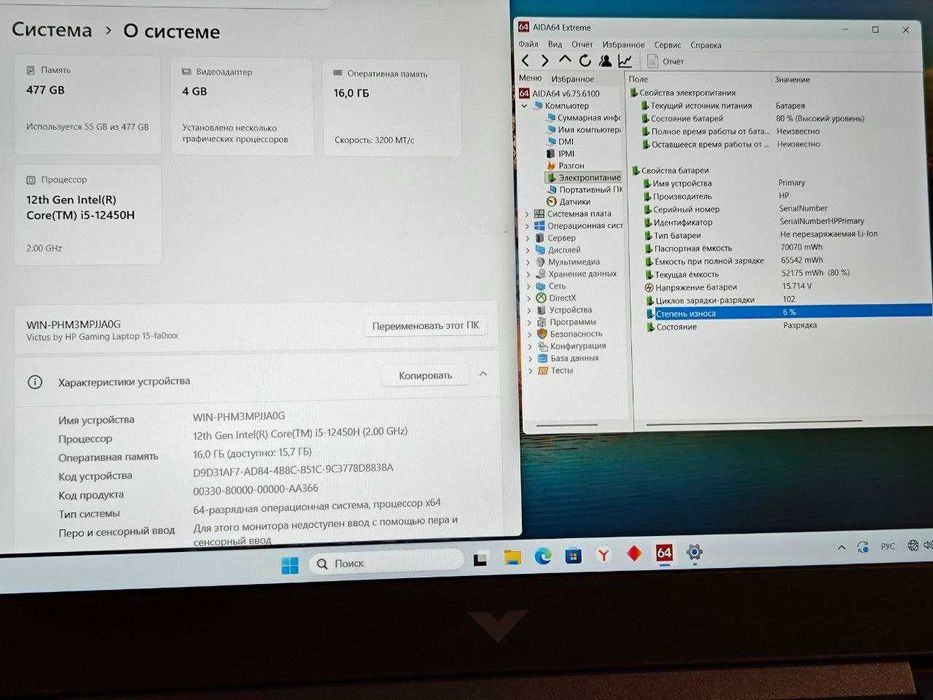Open the Видеоадаптер 4 GB card

point(242,107)
